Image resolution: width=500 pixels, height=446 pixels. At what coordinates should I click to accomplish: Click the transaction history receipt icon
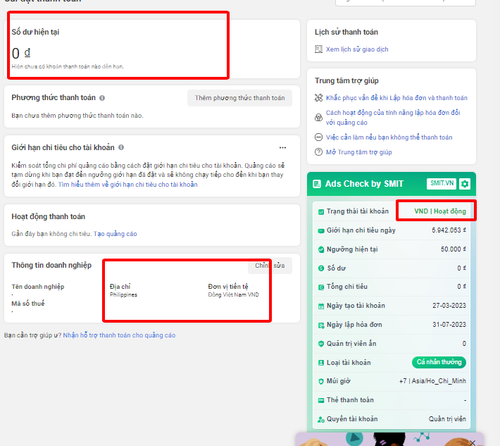(x=319, y=49)
